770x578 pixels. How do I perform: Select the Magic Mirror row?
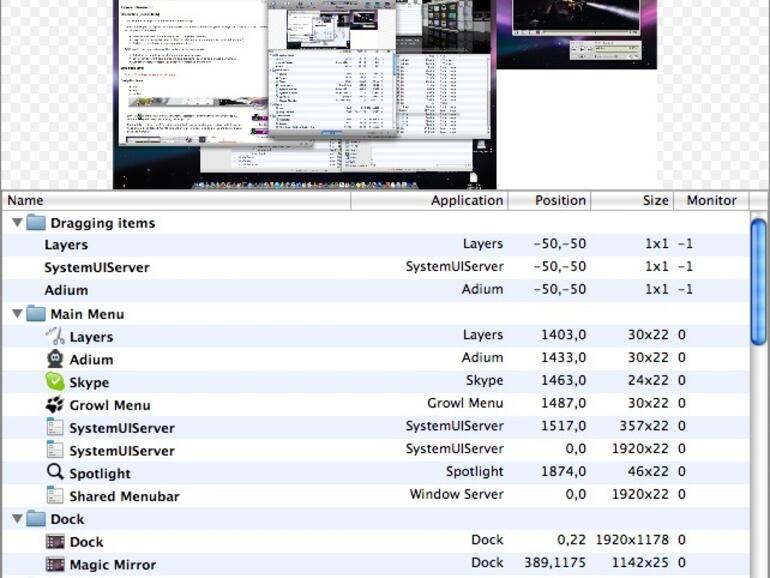coord(376,564)
